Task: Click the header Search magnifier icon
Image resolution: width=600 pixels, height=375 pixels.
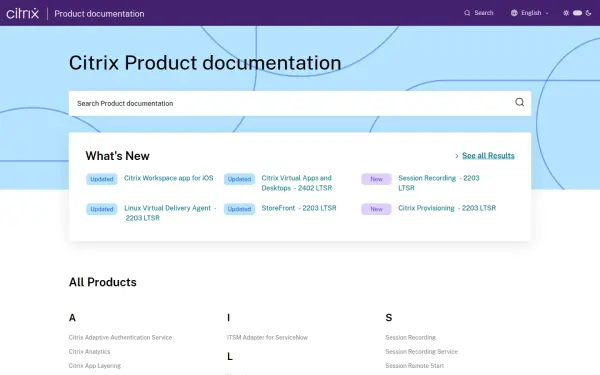Action: coord(467,13)
